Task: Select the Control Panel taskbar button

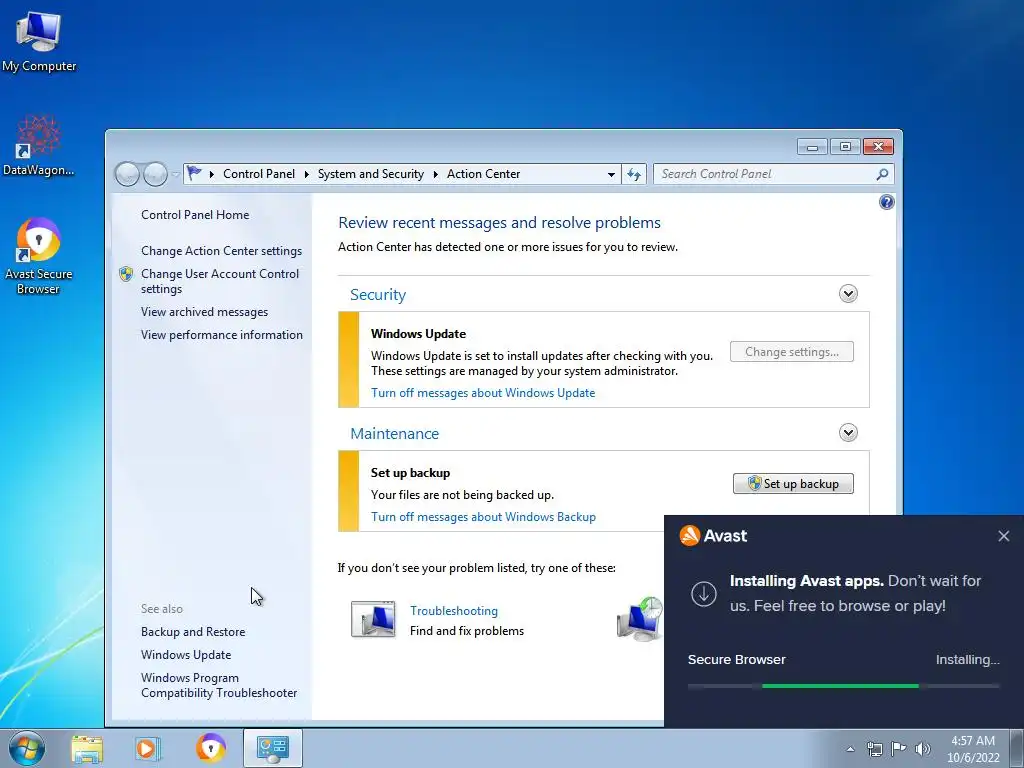Action: 272,748
